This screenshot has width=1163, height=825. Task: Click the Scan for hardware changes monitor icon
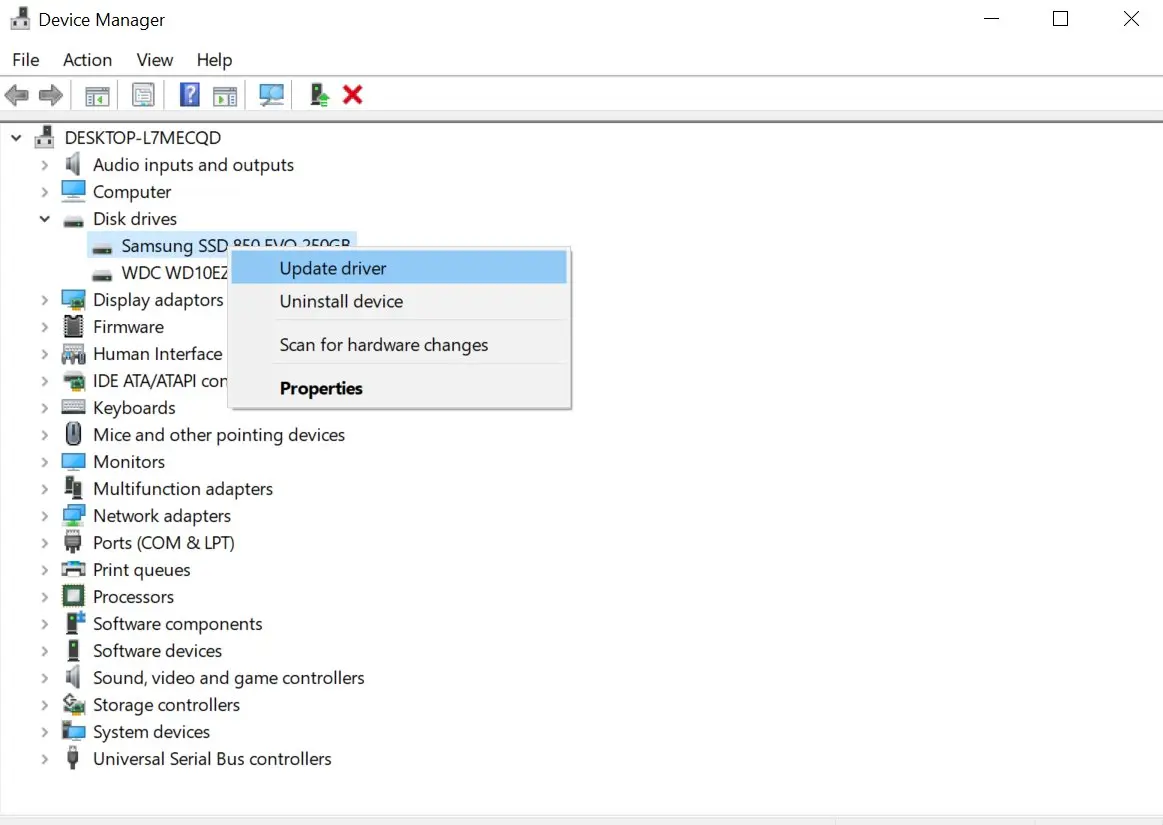[271, 95]
